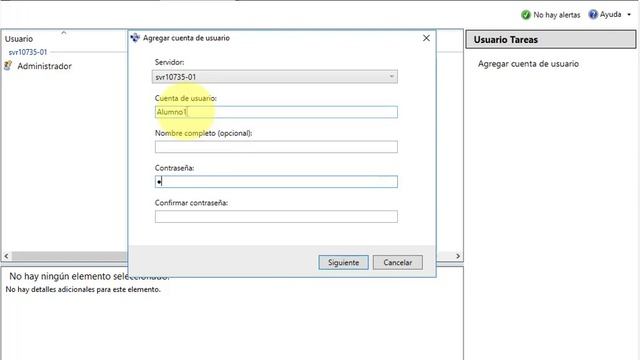Image resolution: width=640 pixels, height=360 pixels.
Task: Click the "Contraseña:" label
Action: click(174, 168)
